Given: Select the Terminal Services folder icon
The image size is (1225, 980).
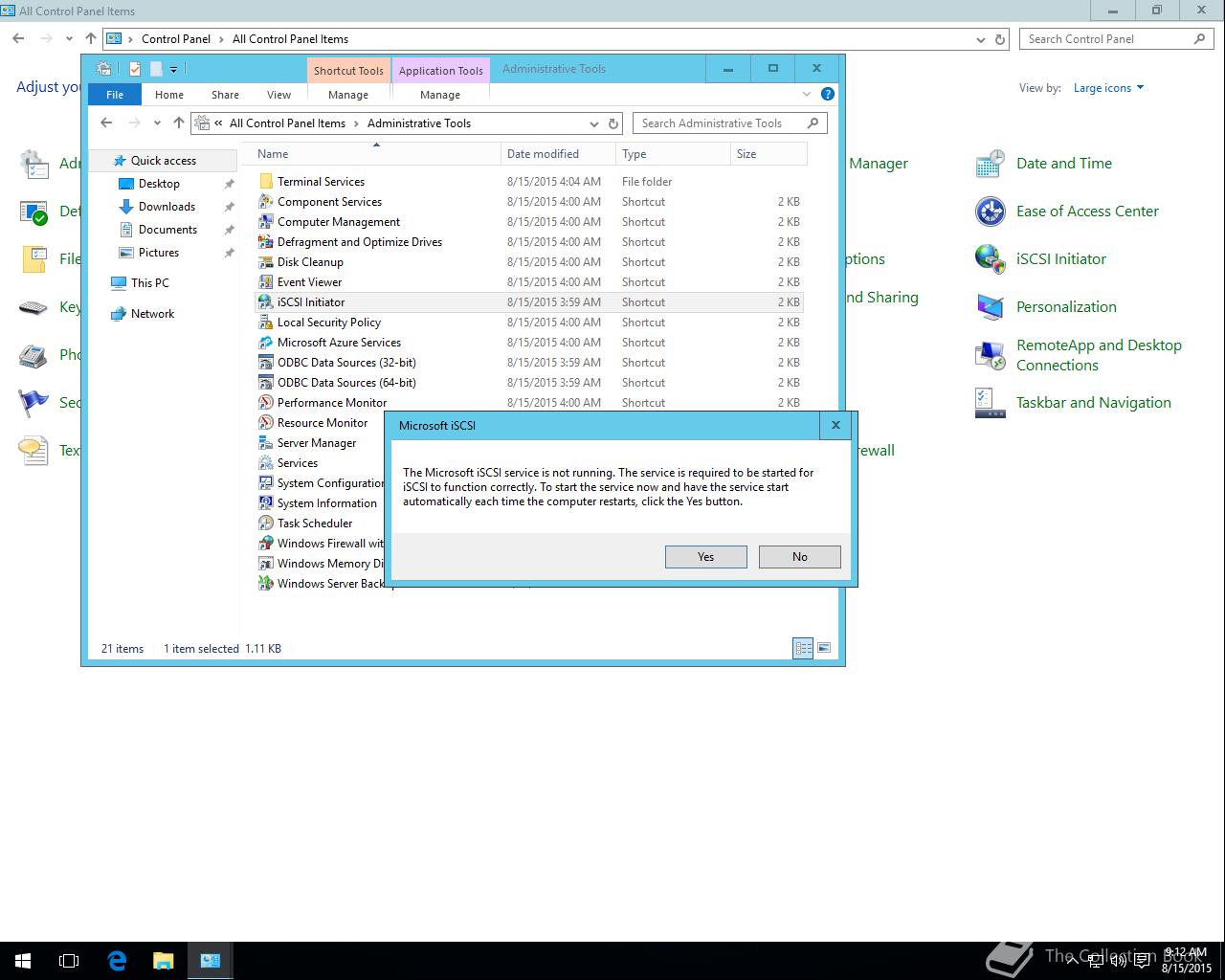Looking at the screenshot, I should click(266, 182).
